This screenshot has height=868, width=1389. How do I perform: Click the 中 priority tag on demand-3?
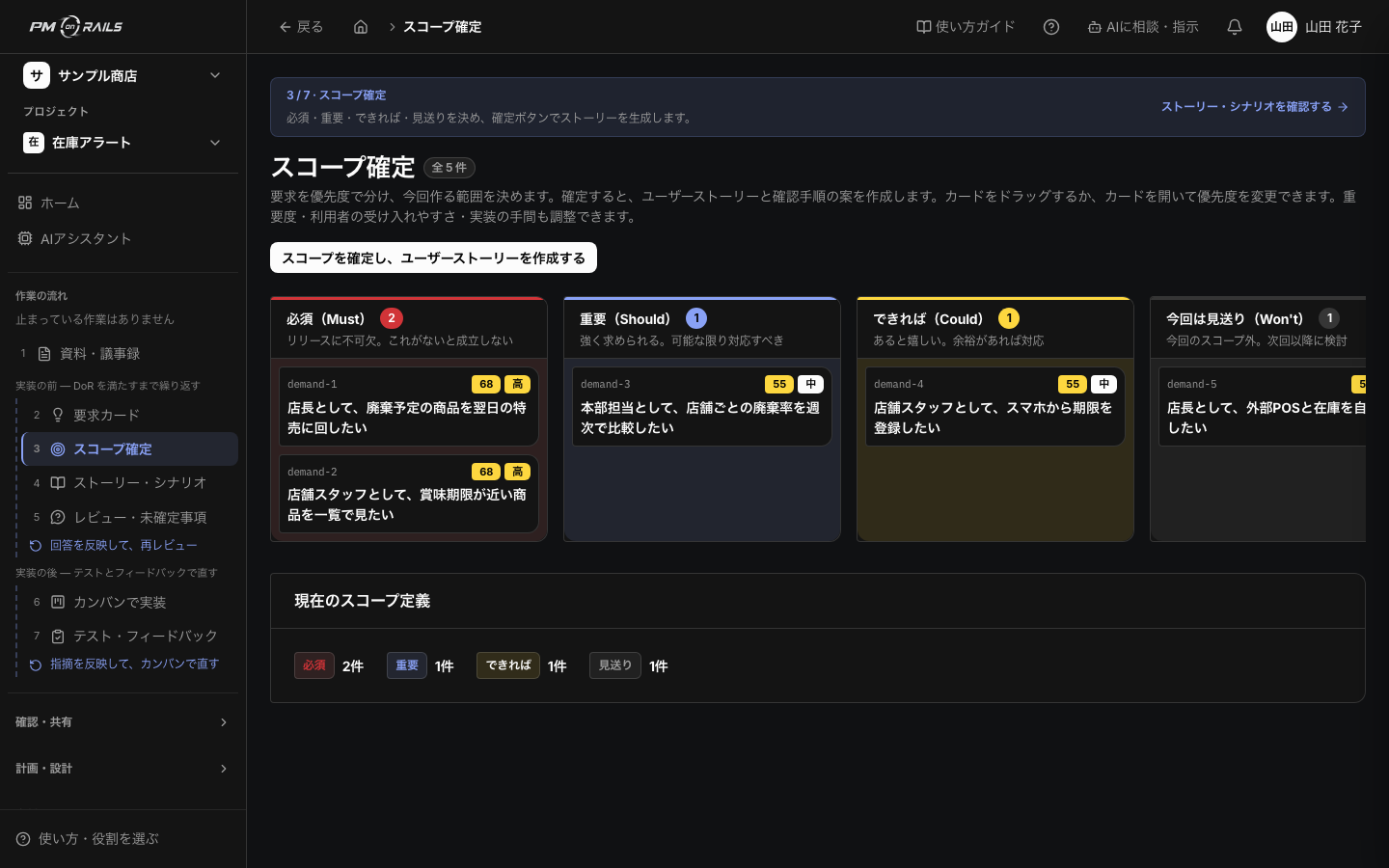811,384
